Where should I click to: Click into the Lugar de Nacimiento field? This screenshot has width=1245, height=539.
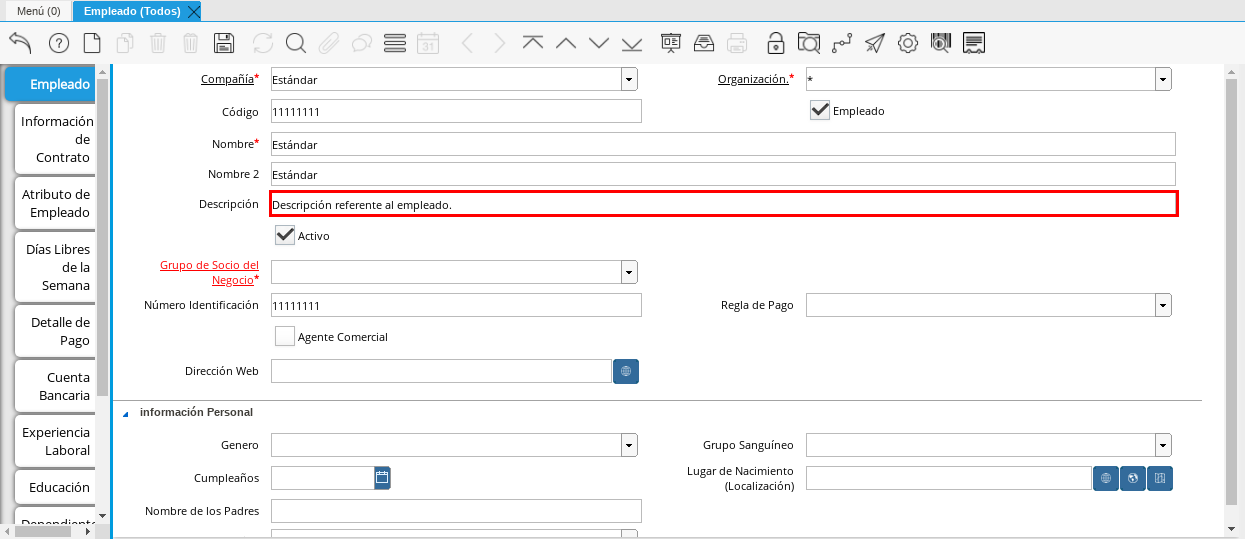pos(949,478)
